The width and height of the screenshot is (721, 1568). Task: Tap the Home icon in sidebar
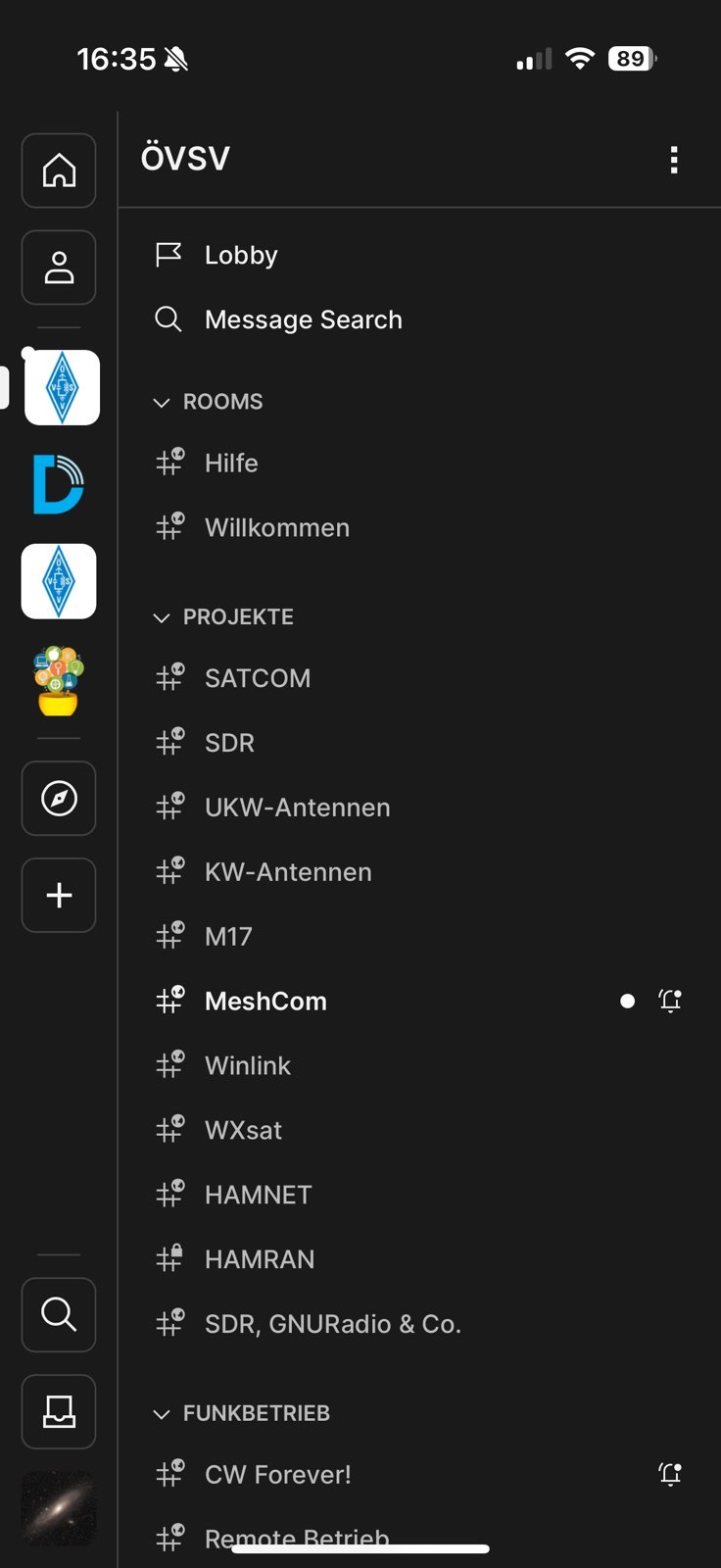coord(59,171)
